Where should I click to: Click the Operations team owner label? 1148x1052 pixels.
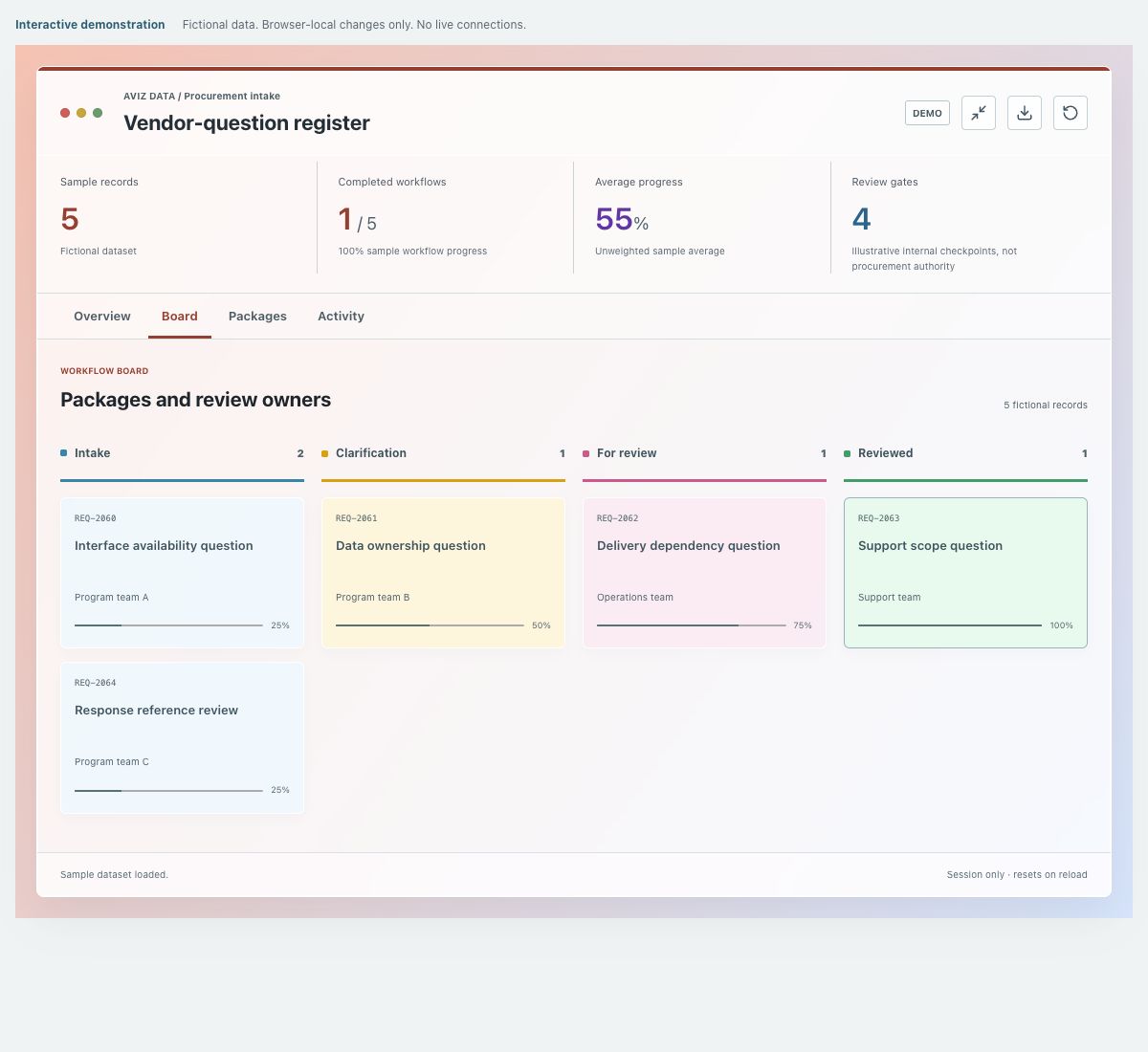635,598
